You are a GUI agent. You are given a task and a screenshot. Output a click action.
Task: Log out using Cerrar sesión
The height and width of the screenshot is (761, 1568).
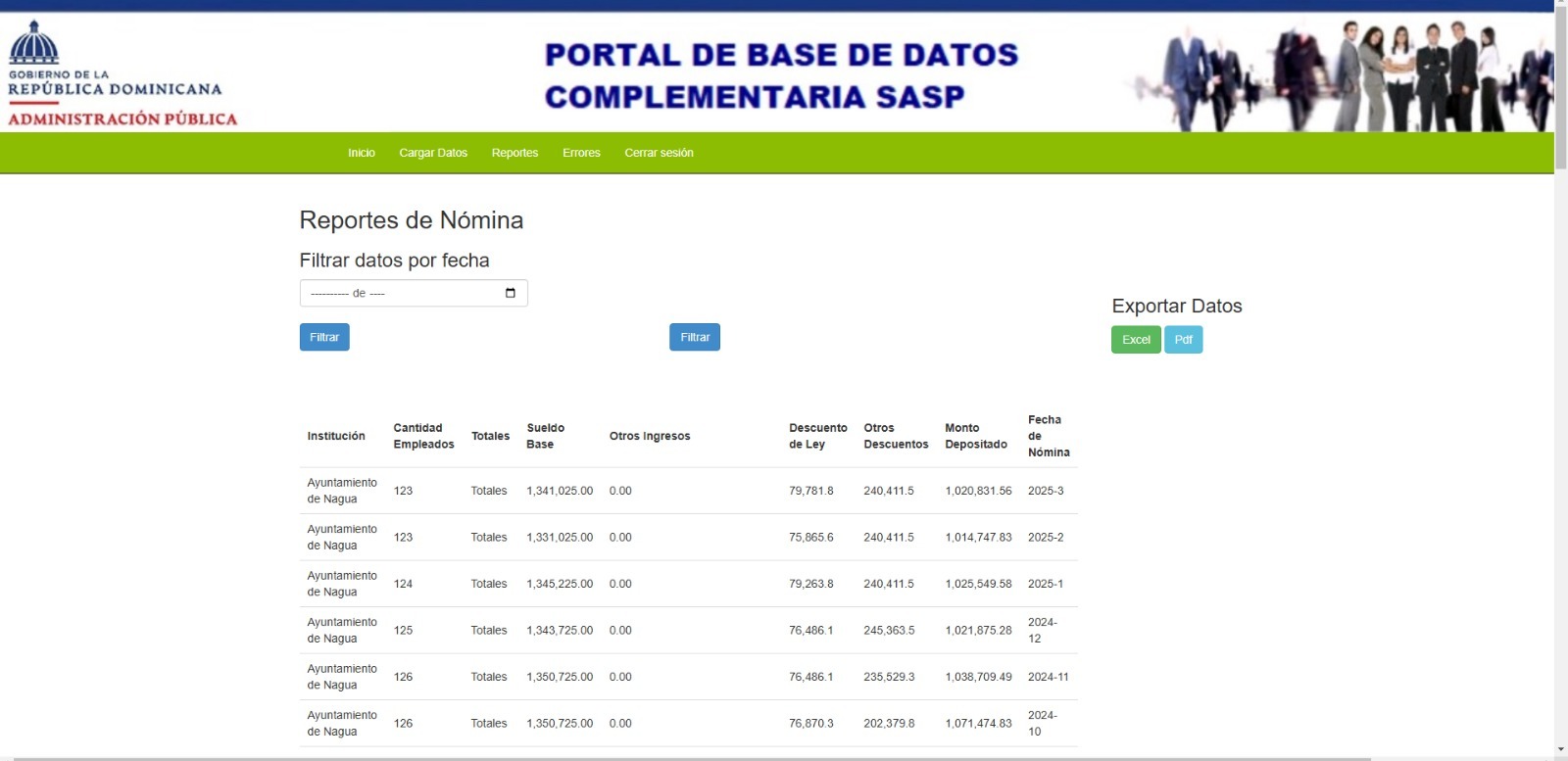659,153
